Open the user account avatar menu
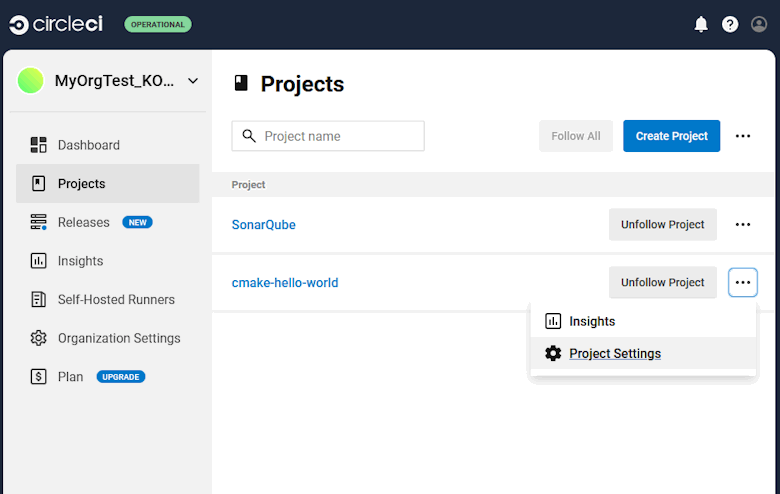The height and width of the screenshot is (494, 780). tap(759, 24)
